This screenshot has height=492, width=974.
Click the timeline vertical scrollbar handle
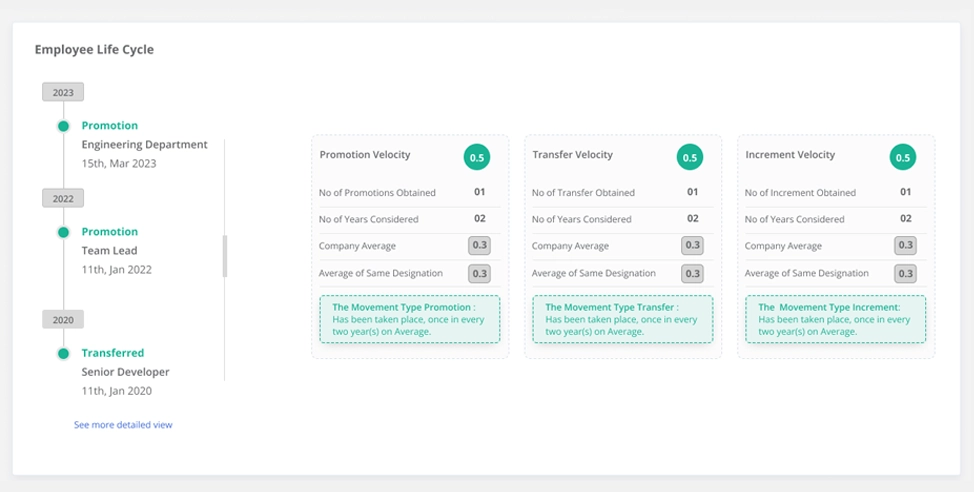click(225, 256)
